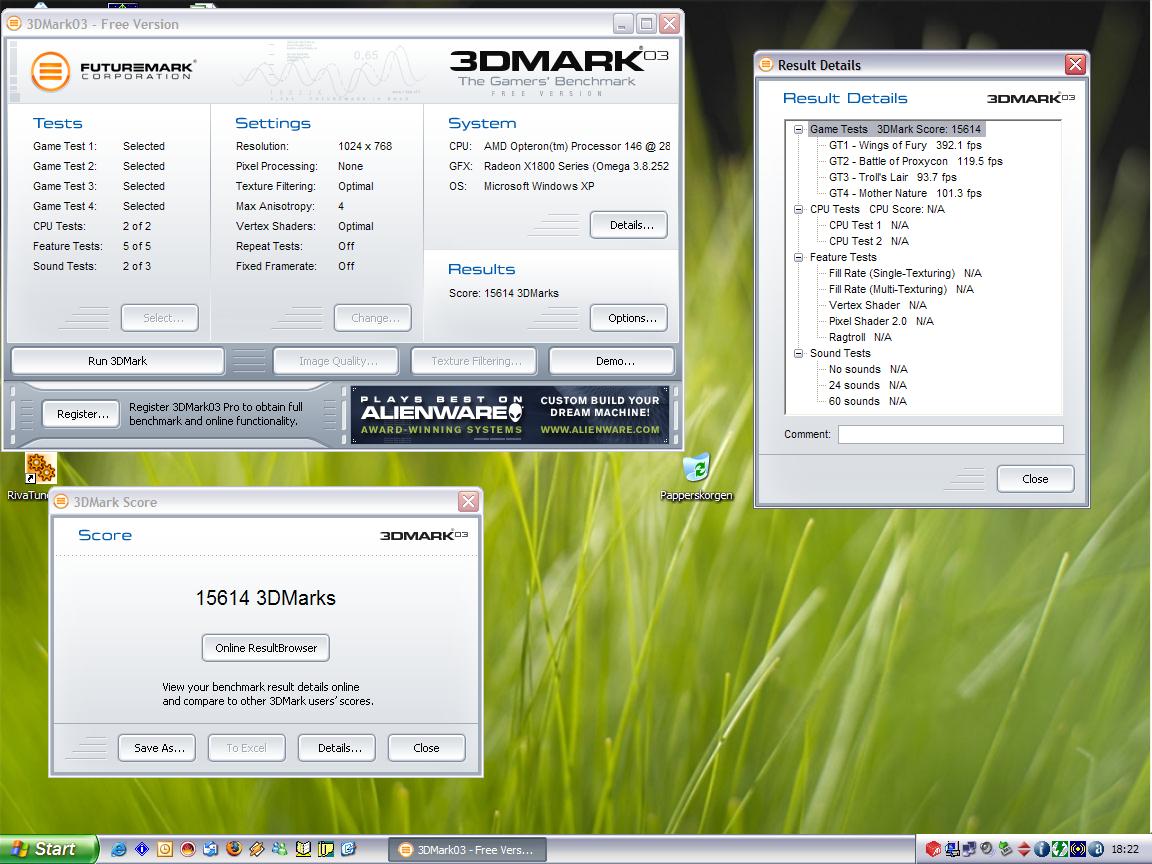The image size is (1152, 864).
Task: Click the Run 3DMark button
Action: [x=118, y=361]
